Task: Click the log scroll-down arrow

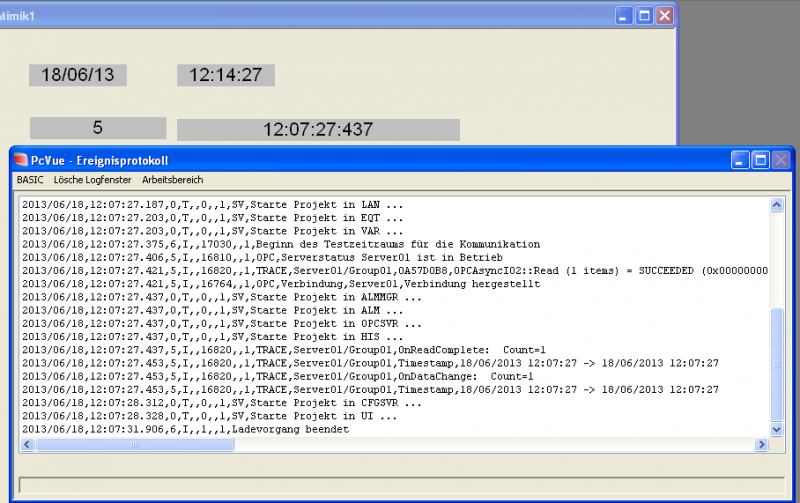Action: (x=777, y=430)
